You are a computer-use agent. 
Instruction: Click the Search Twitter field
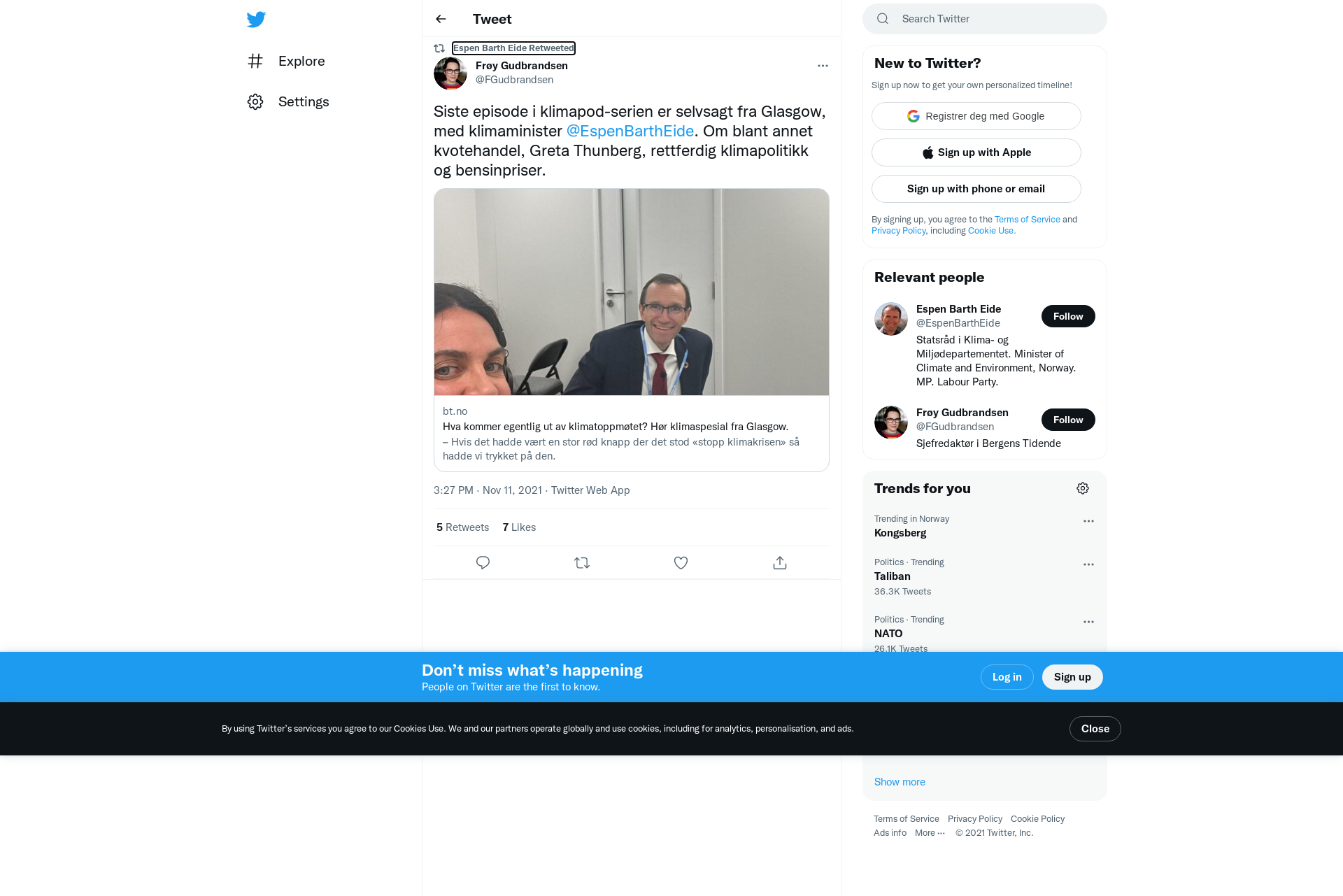[984, 19]
